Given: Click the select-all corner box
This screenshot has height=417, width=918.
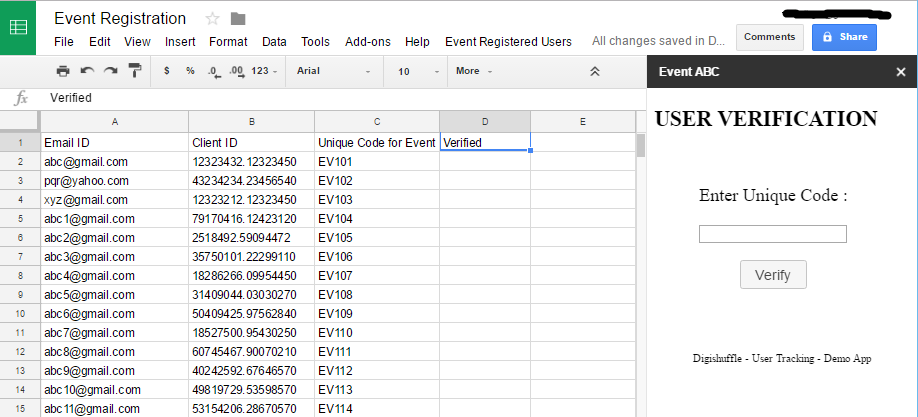Looking at the screenshot, I should pos(20,122).
